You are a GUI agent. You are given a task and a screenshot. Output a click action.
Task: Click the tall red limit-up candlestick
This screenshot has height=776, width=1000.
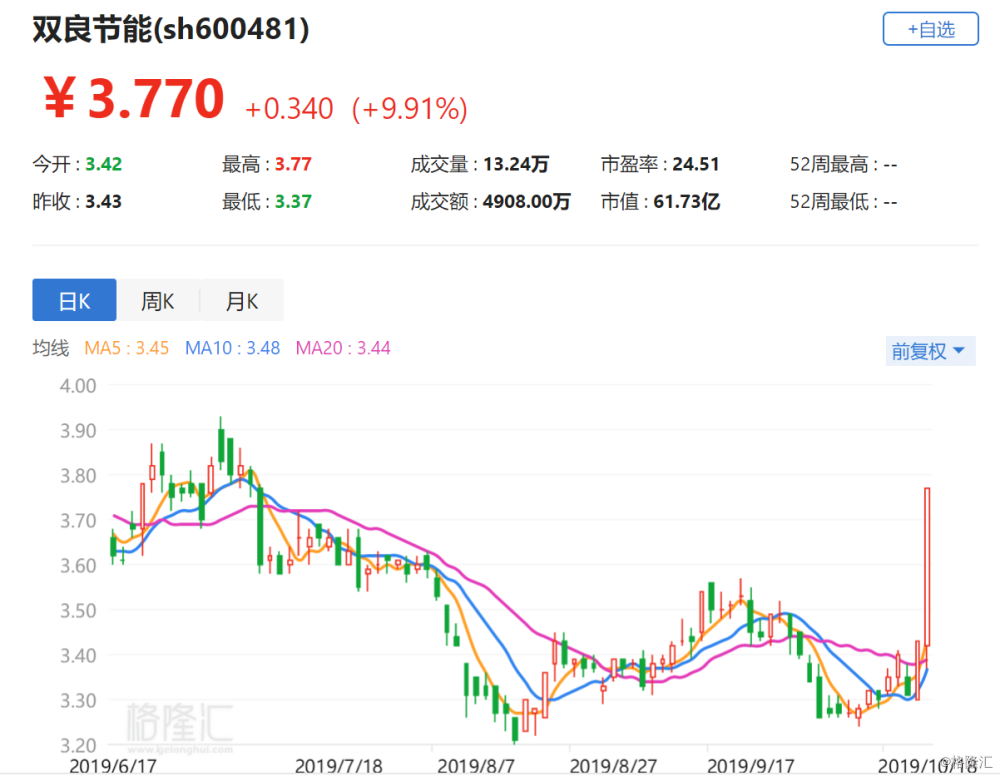pyautogui.click(x=927, y=567)
